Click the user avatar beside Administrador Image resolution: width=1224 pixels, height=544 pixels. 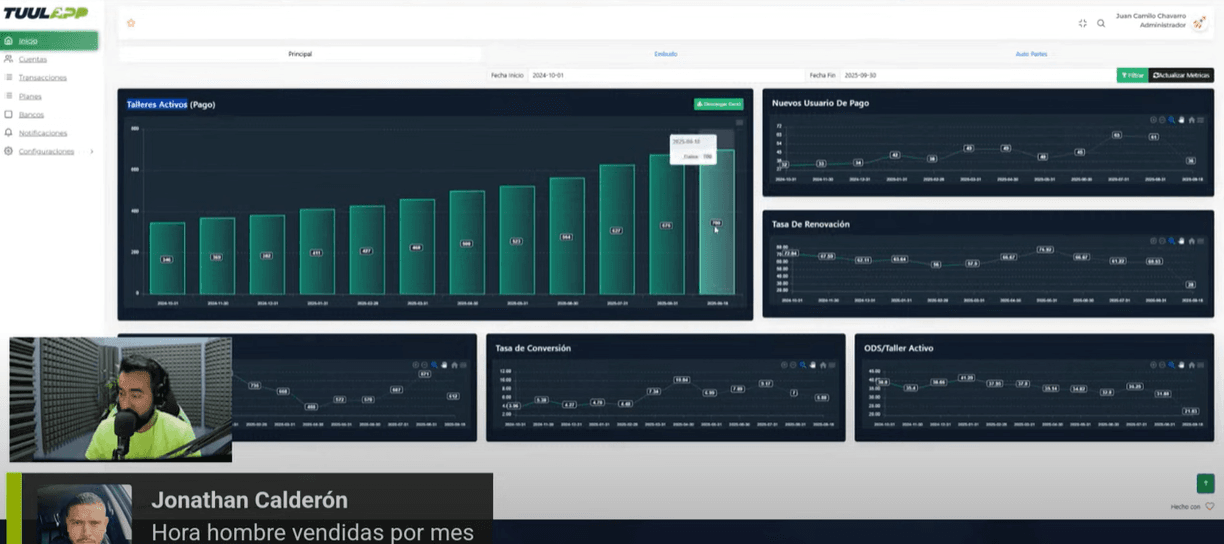click(x=1199, y=23)
